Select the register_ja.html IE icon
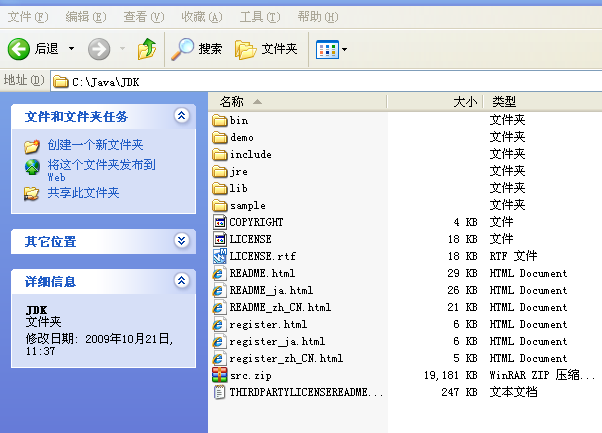The height and width of the screenshot is (433, 602). point(218,341)
